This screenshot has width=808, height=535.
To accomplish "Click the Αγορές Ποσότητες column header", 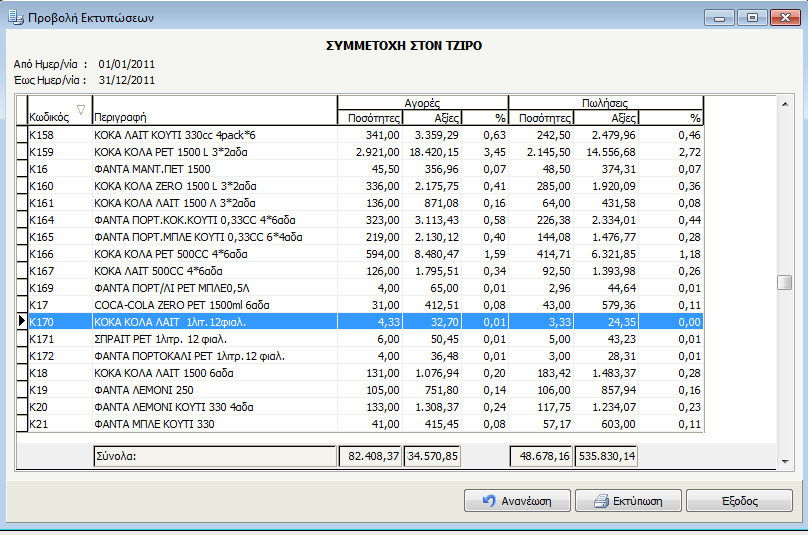I will click(370, 118).
